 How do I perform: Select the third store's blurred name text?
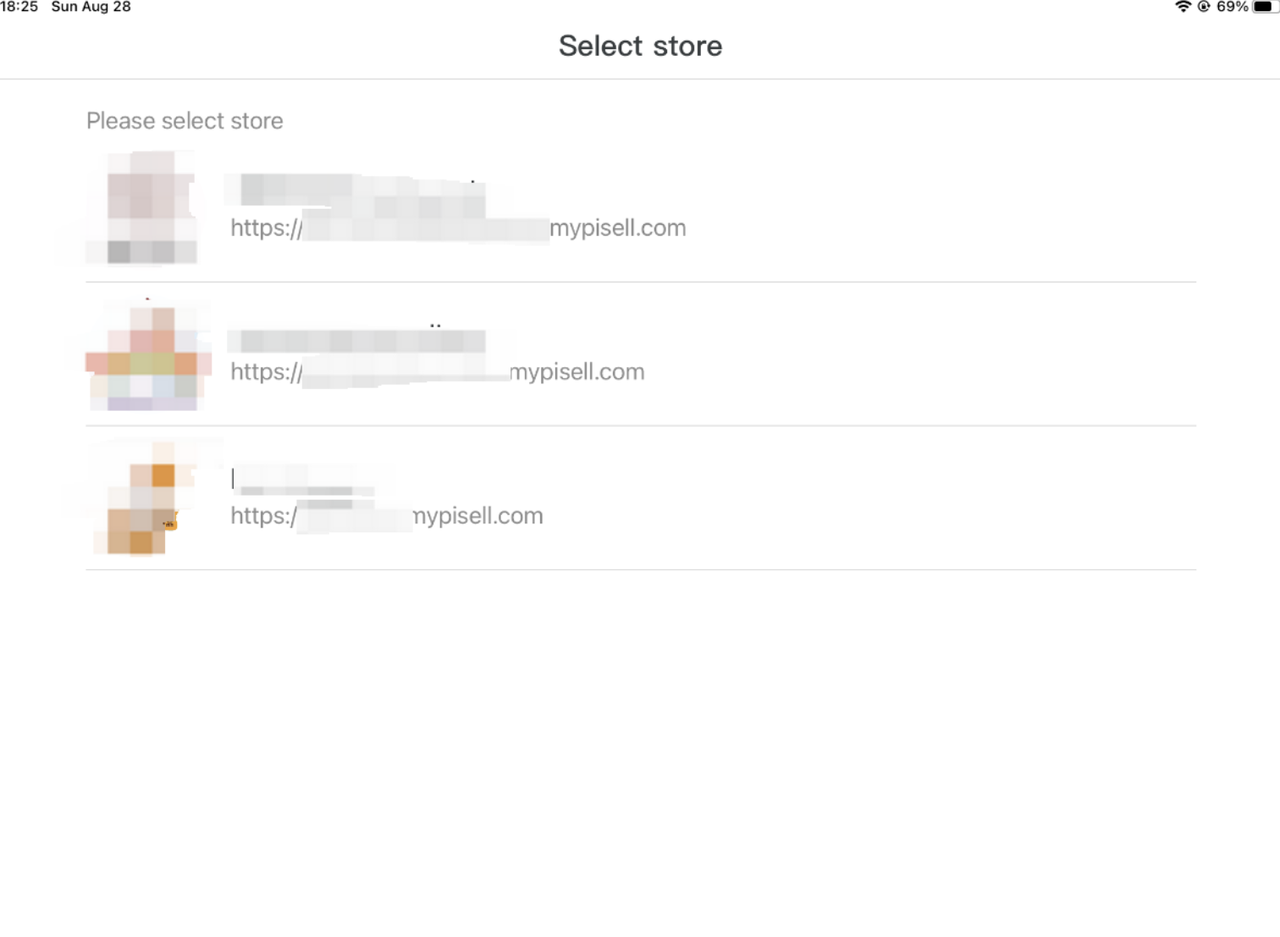(x=303, y=480)
